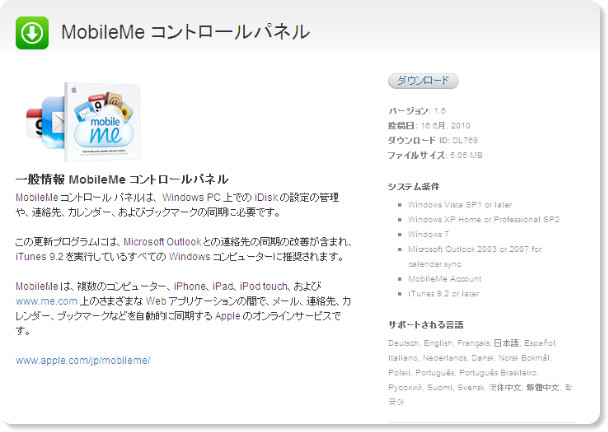Click the ダウンロード button
The height and width of the screenshot is (432, 608).
tap(423, 81)
